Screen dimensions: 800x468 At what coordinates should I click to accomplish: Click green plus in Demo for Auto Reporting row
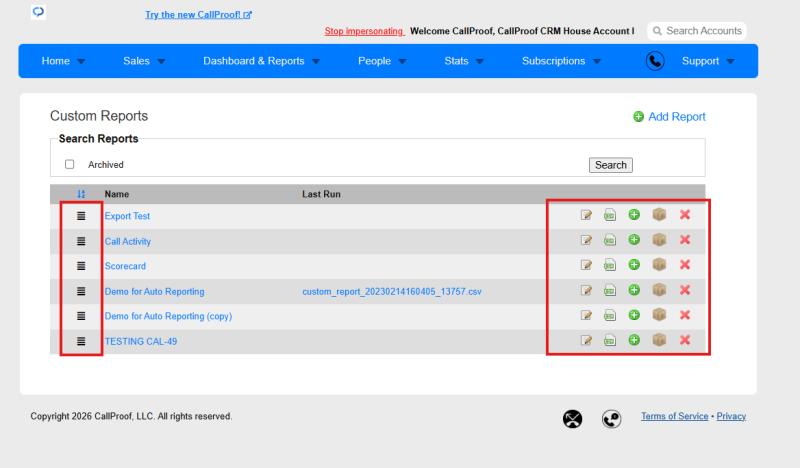coord(634,290)
